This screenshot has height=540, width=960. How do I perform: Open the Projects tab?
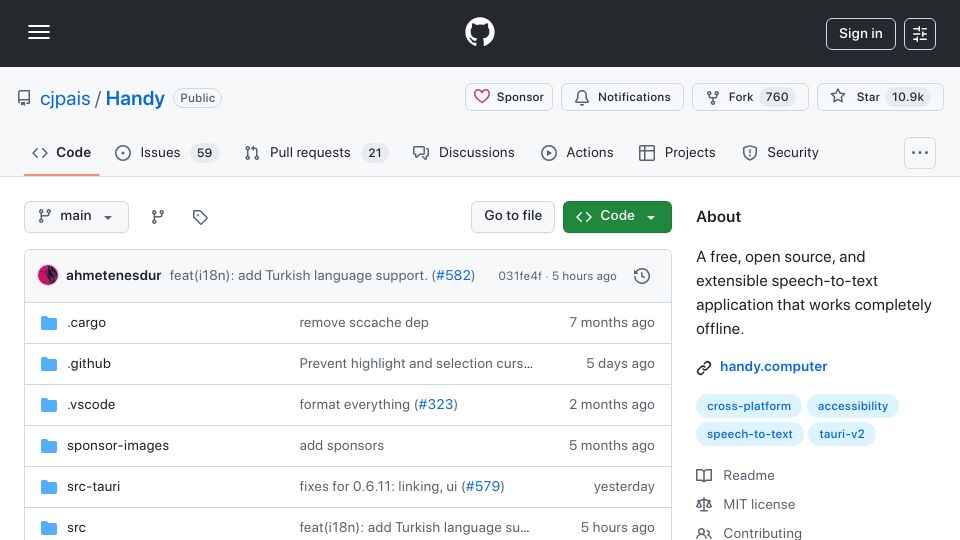coord(677,152)
